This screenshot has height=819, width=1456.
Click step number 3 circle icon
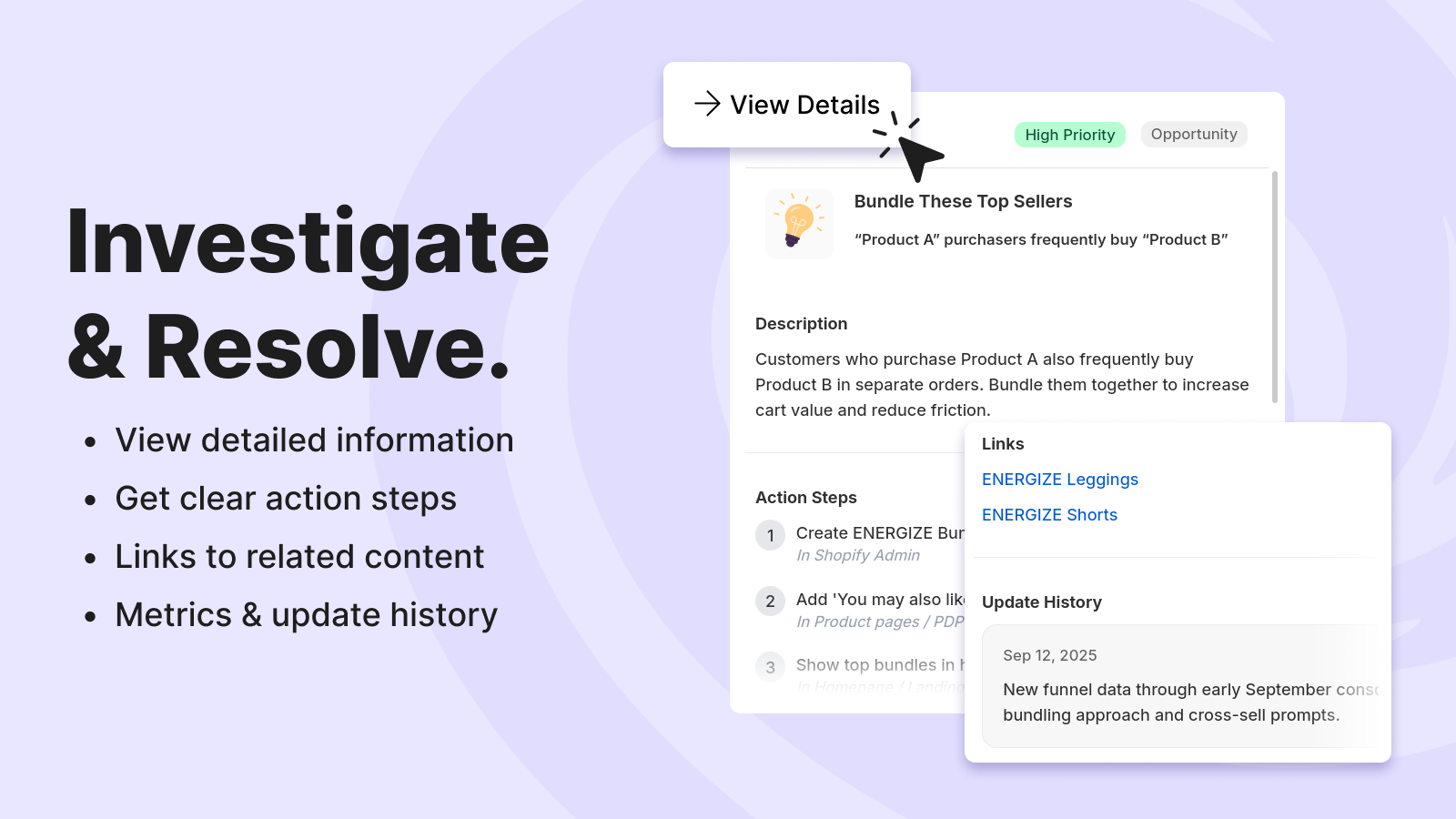[x=770, y=667]
